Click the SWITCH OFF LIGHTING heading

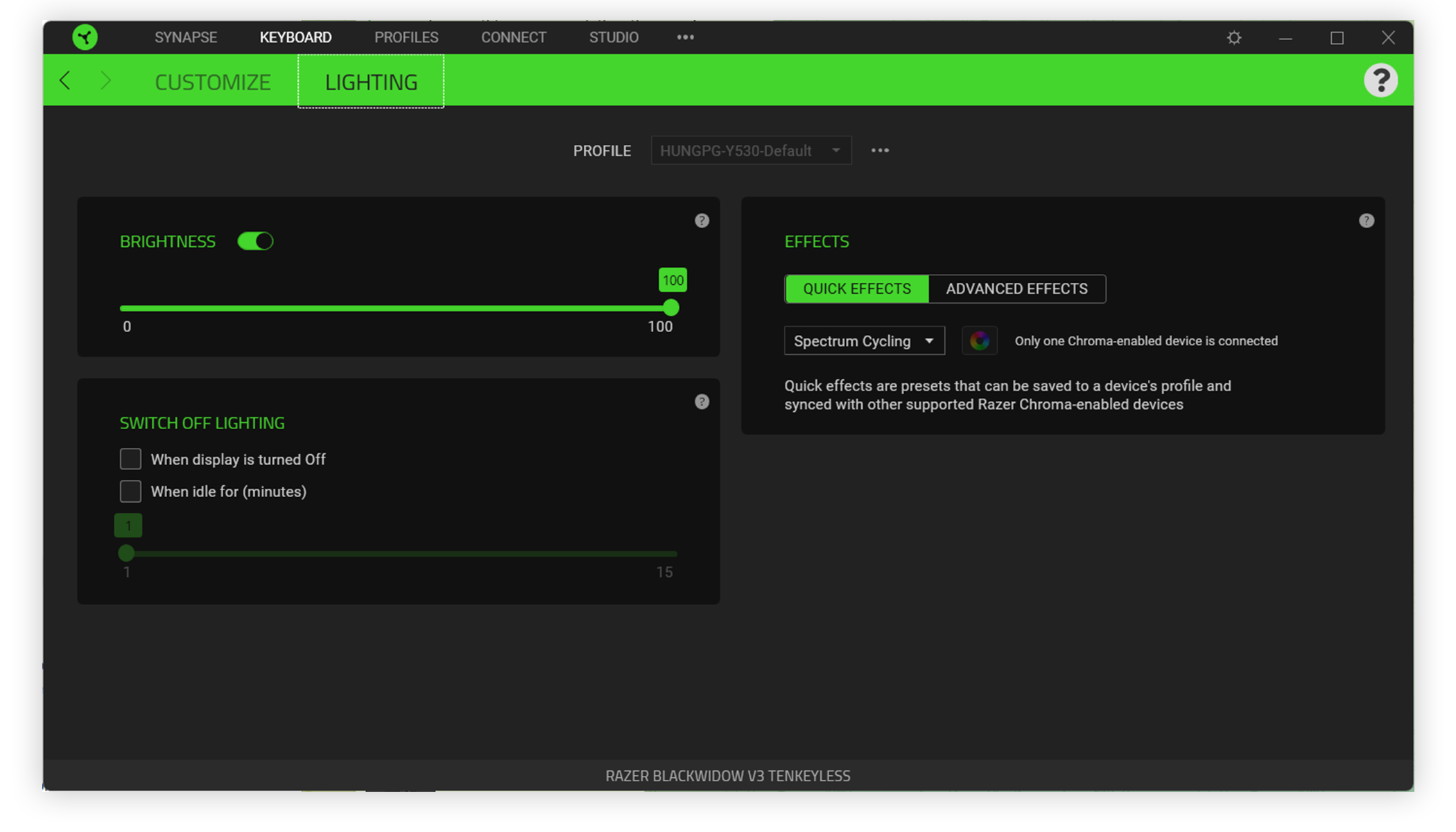[202, 423]
